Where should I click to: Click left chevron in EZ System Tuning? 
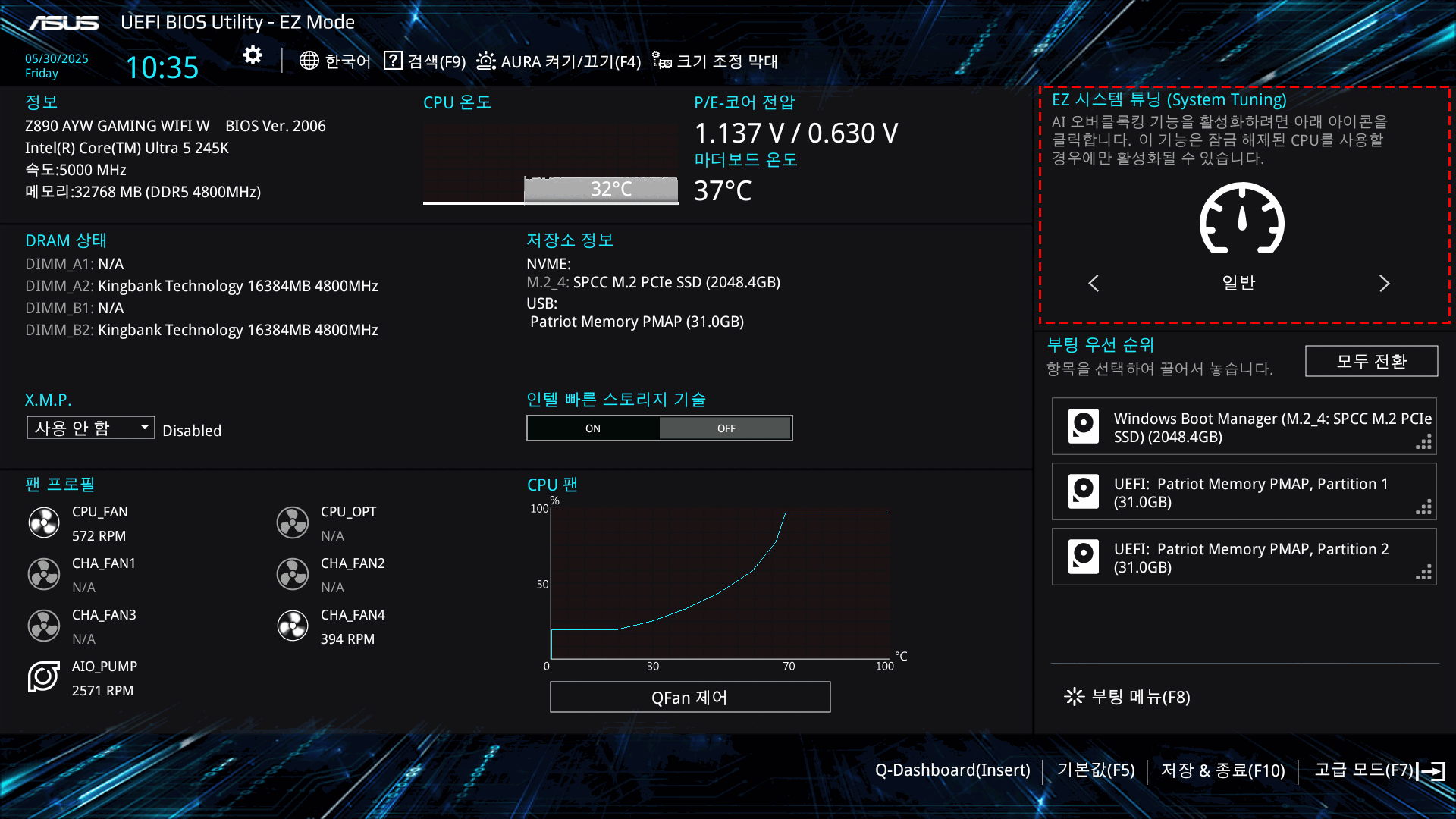[1094, 283]
